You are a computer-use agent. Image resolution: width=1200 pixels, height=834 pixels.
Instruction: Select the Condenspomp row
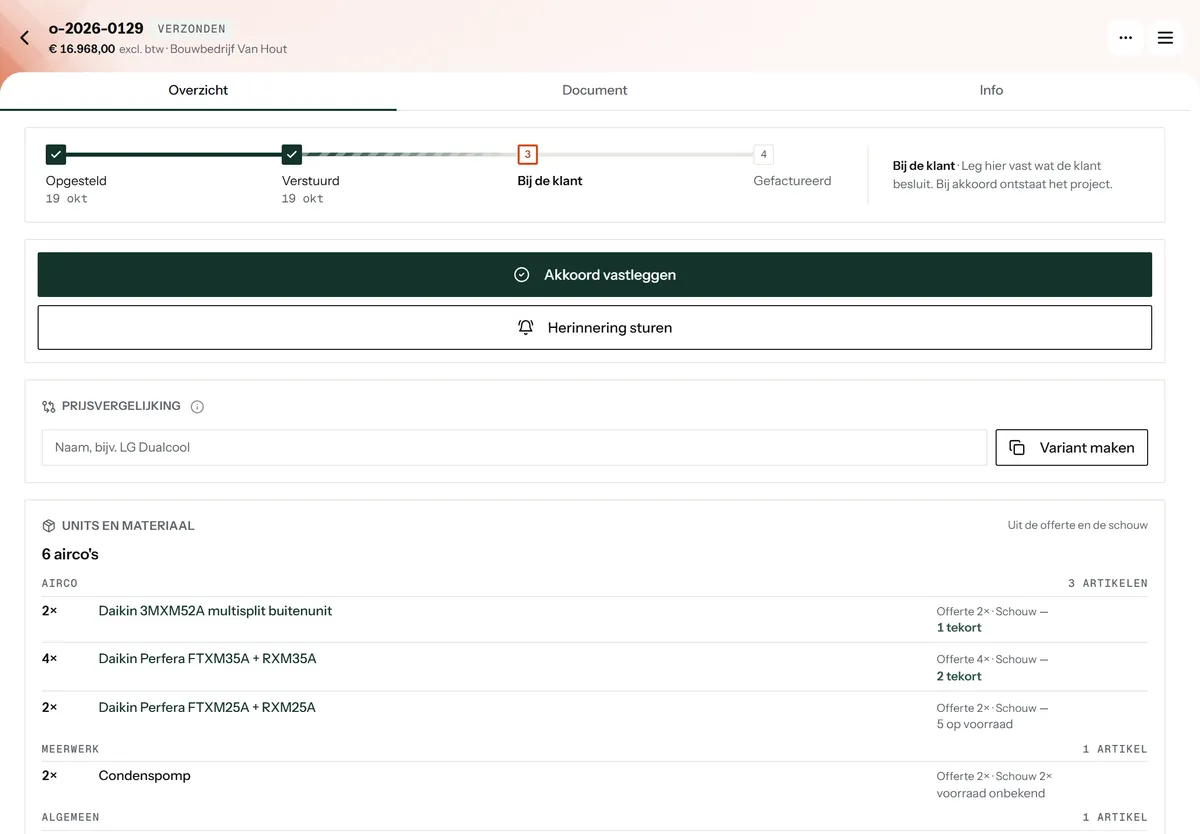595,785
